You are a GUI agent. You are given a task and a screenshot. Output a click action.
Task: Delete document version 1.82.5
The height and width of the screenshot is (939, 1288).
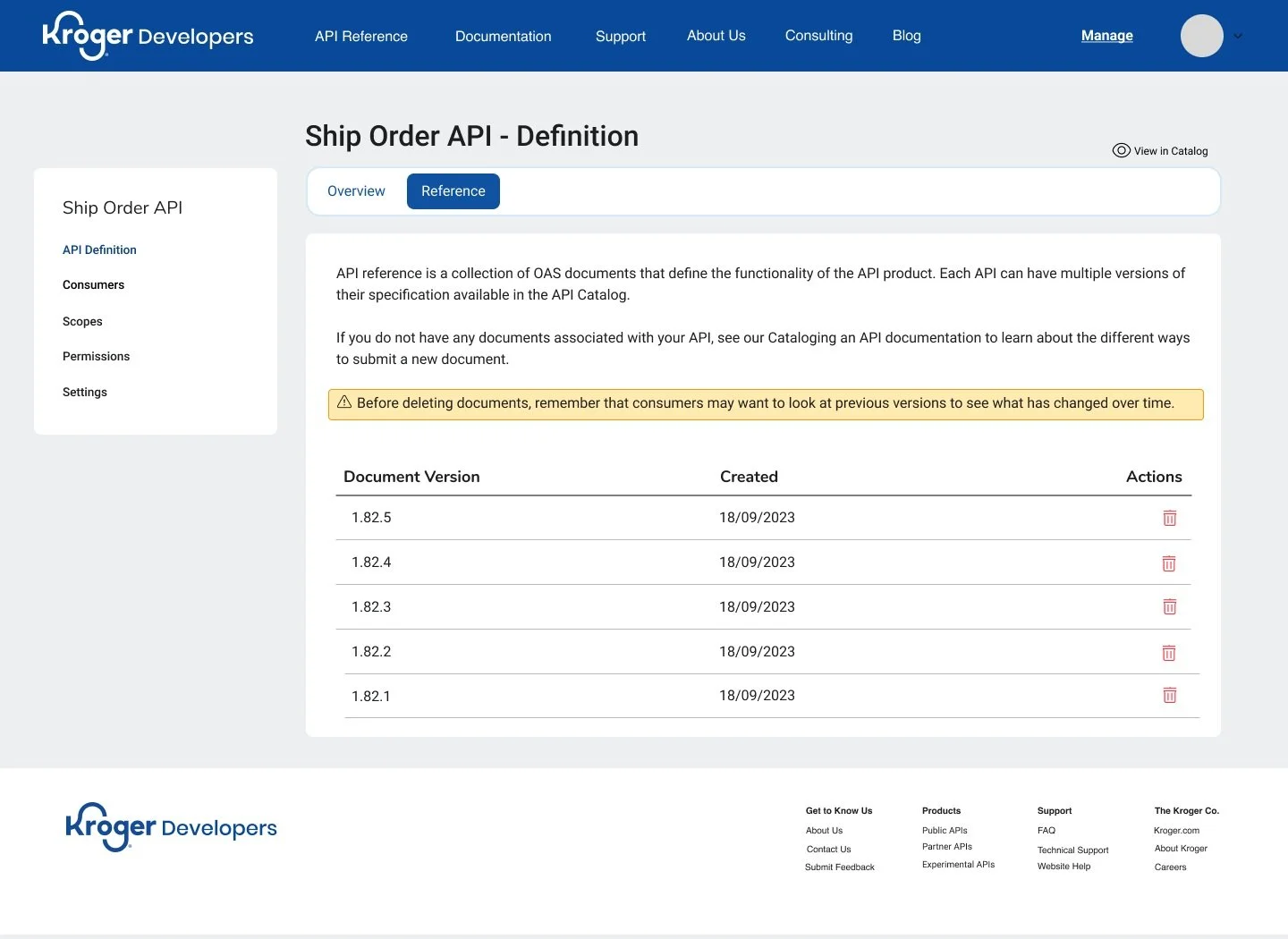1169,518
